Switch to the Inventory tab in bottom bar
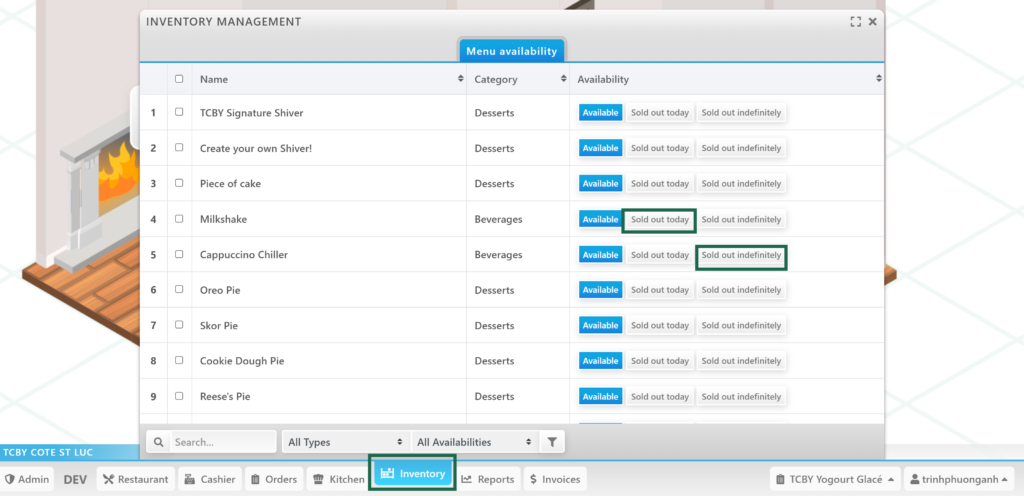This screenshot has width=1024, height=496. point(413,473)
